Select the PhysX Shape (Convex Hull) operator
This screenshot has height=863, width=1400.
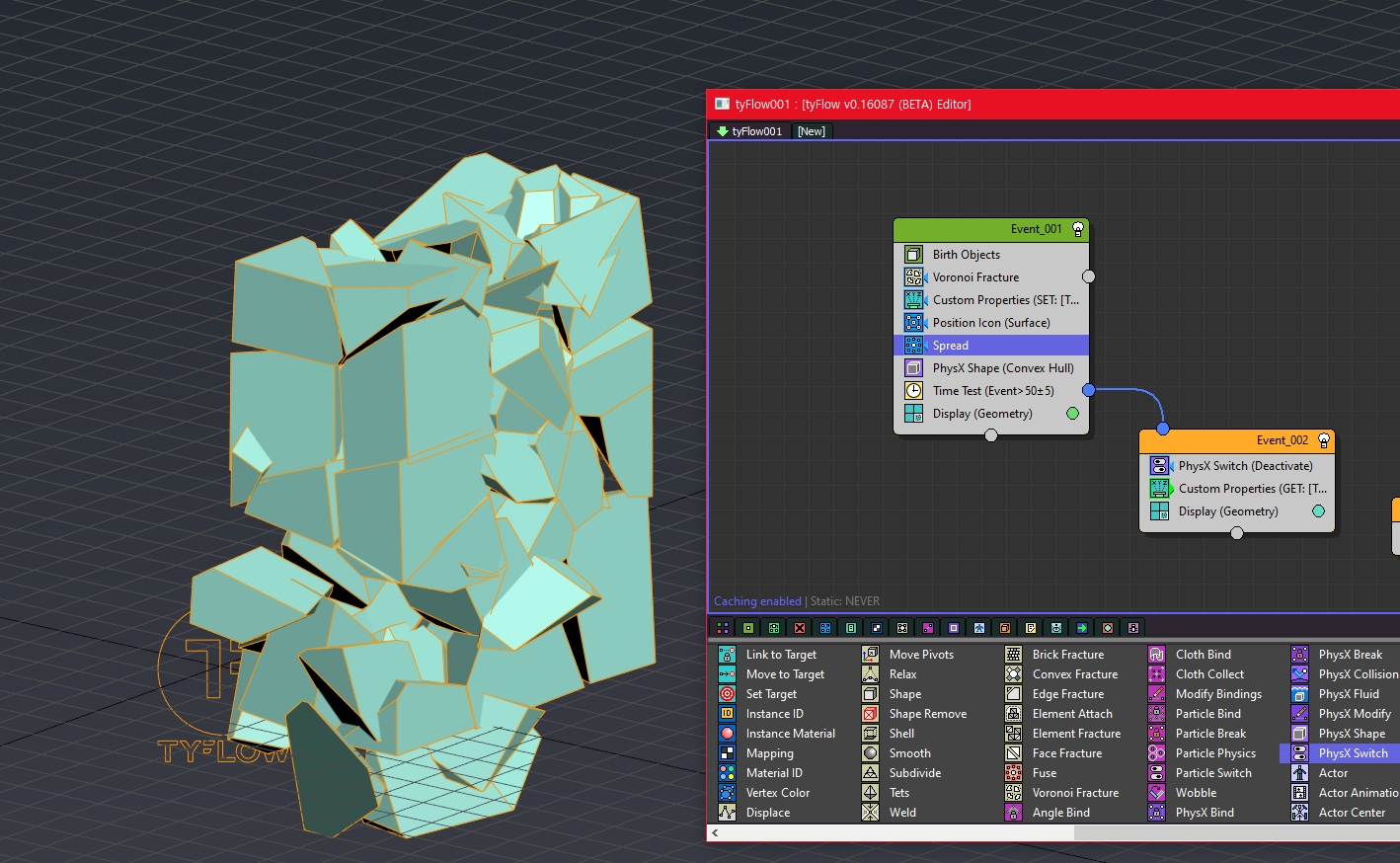(x=991, y=368)
